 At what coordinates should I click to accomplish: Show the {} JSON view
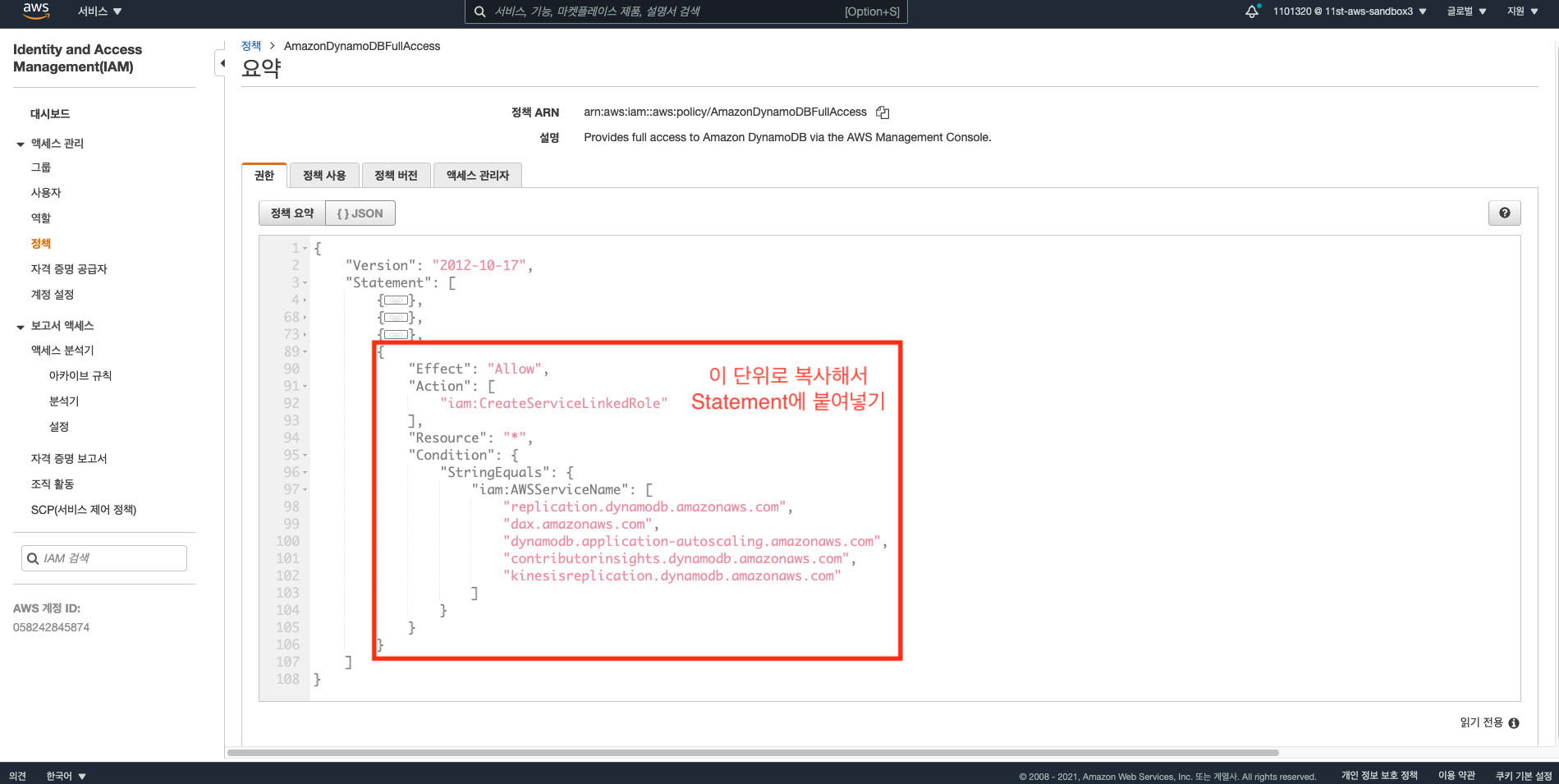click(x=360, y=213)
